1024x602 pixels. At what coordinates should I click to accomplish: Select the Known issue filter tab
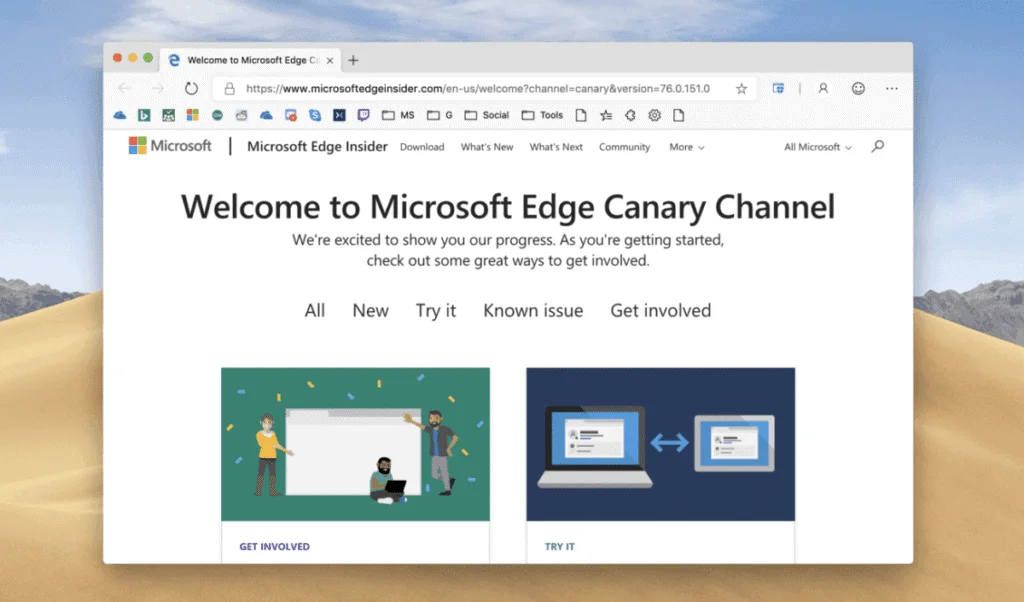tap(533, 311)
